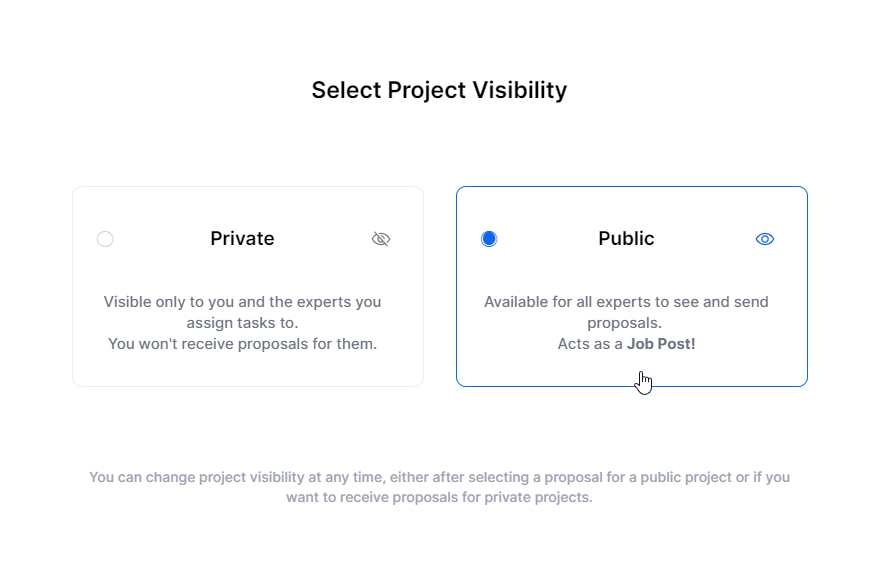Click the crossed-out eye icon on Private card
This screenshot has width=879, height=566.
click(381, 239)
